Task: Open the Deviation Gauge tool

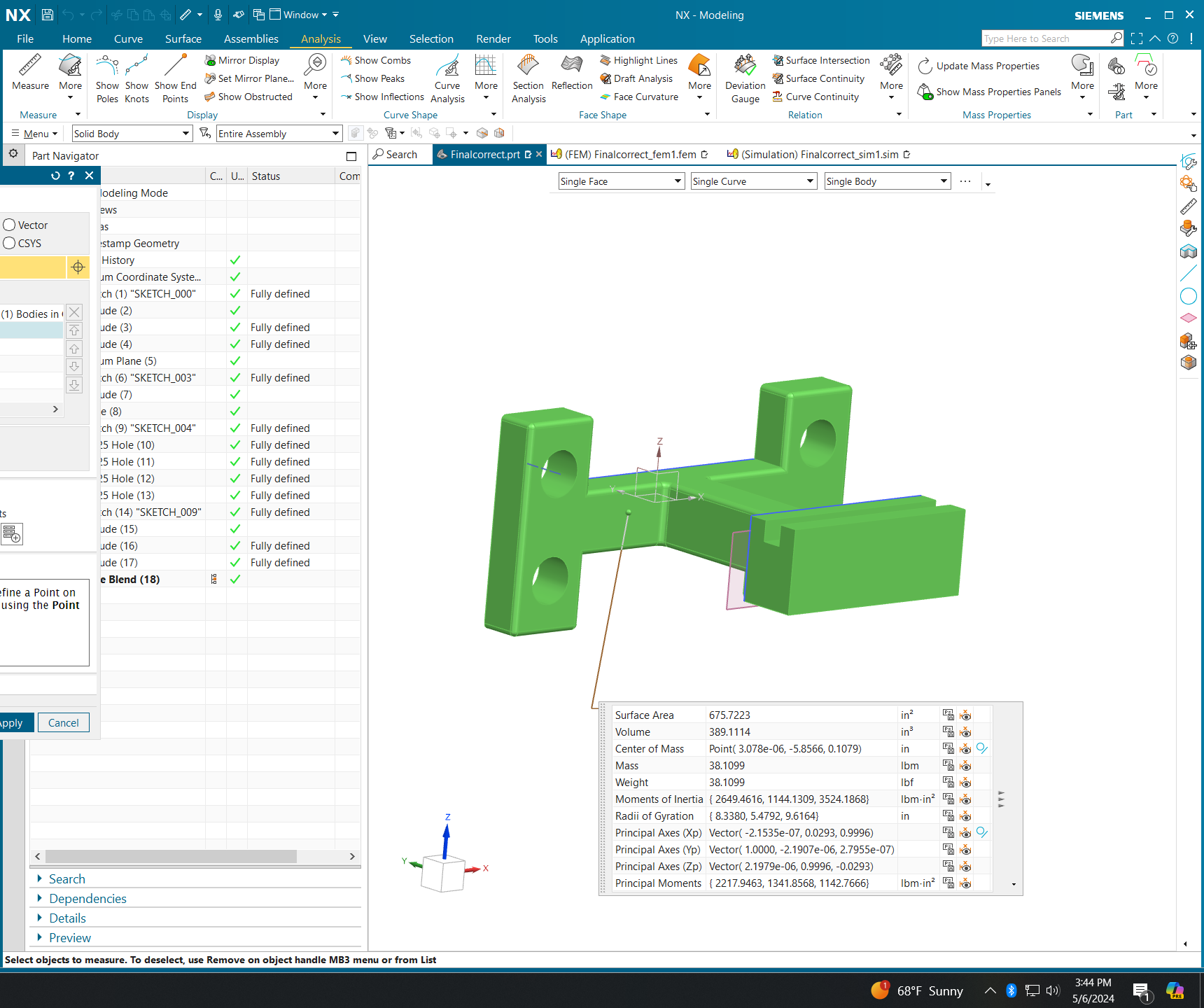Action: pos(744,77)
